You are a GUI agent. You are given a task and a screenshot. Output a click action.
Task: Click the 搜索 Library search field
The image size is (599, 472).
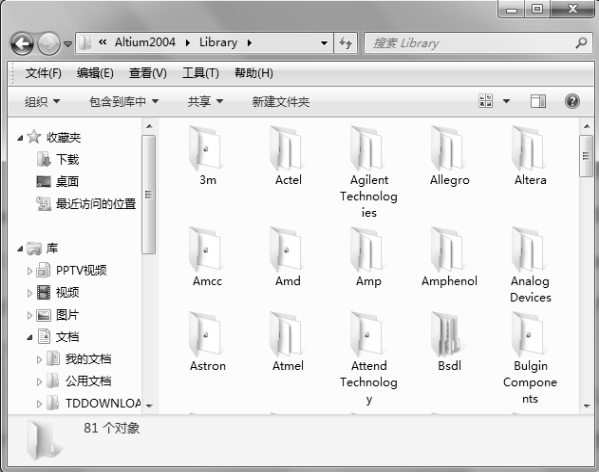pos(470,43)
